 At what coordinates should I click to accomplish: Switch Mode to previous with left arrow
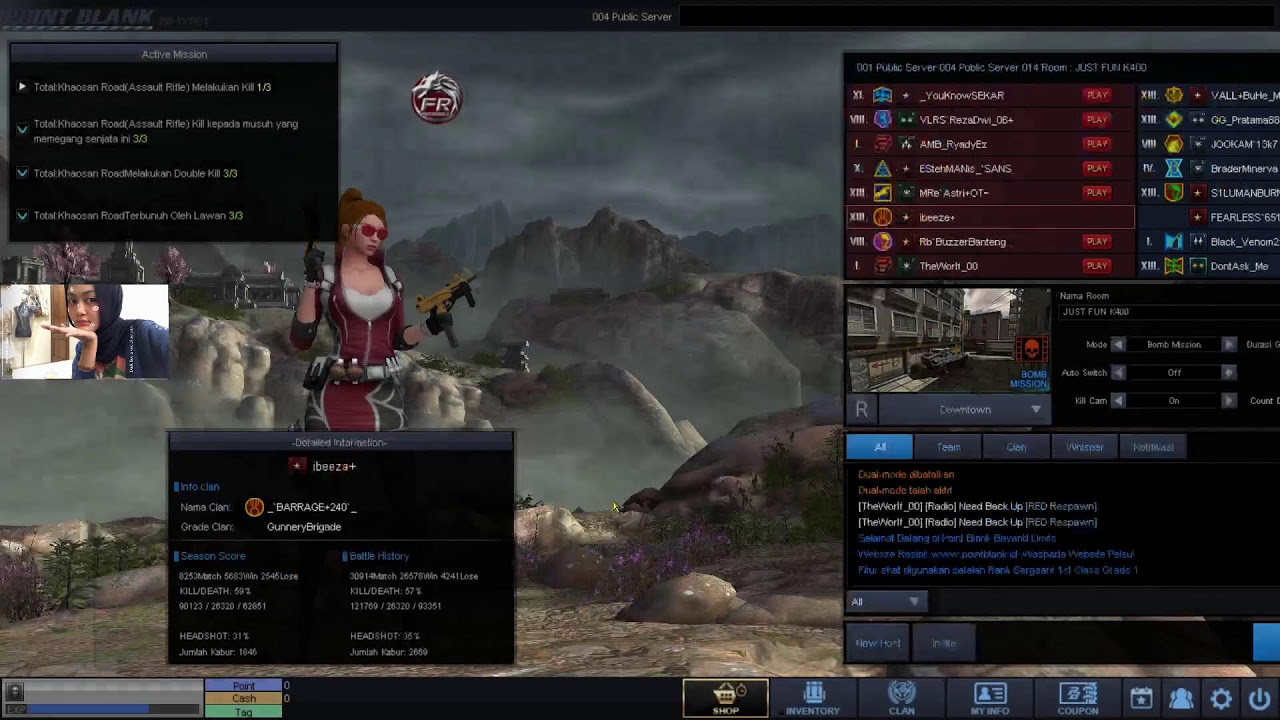pos(1118,344)
